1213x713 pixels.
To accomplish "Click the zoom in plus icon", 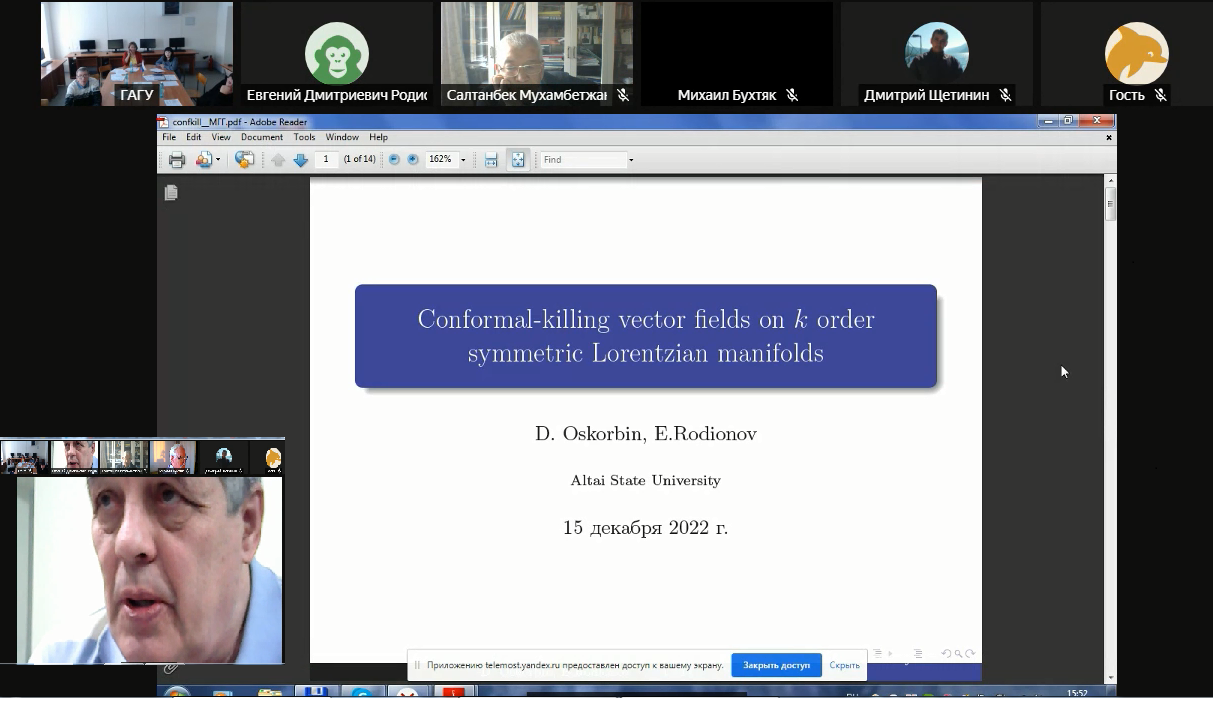I will click(x=413, y=160).
